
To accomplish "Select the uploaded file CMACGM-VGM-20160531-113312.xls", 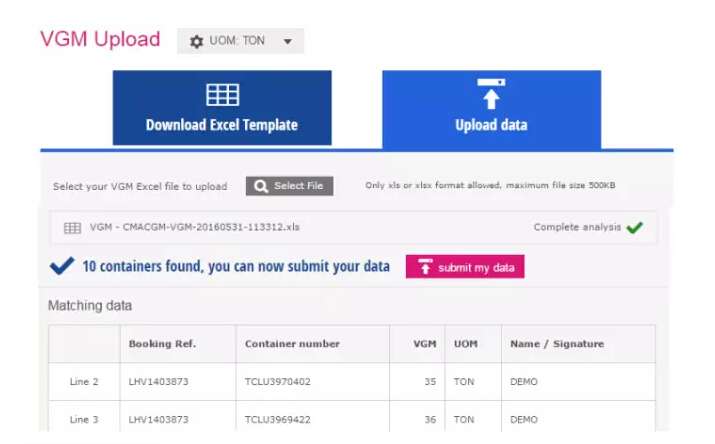I will [195, 228].
